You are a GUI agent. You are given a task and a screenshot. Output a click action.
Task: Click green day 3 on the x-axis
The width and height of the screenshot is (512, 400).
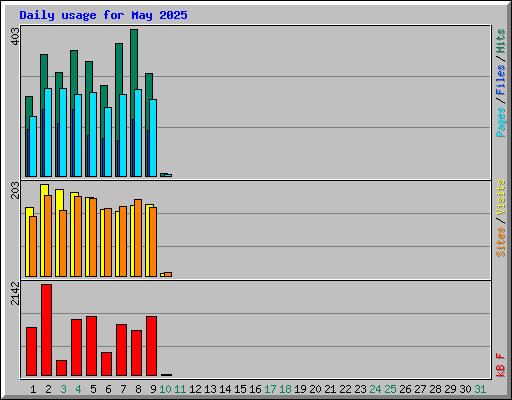coord(63,389)
